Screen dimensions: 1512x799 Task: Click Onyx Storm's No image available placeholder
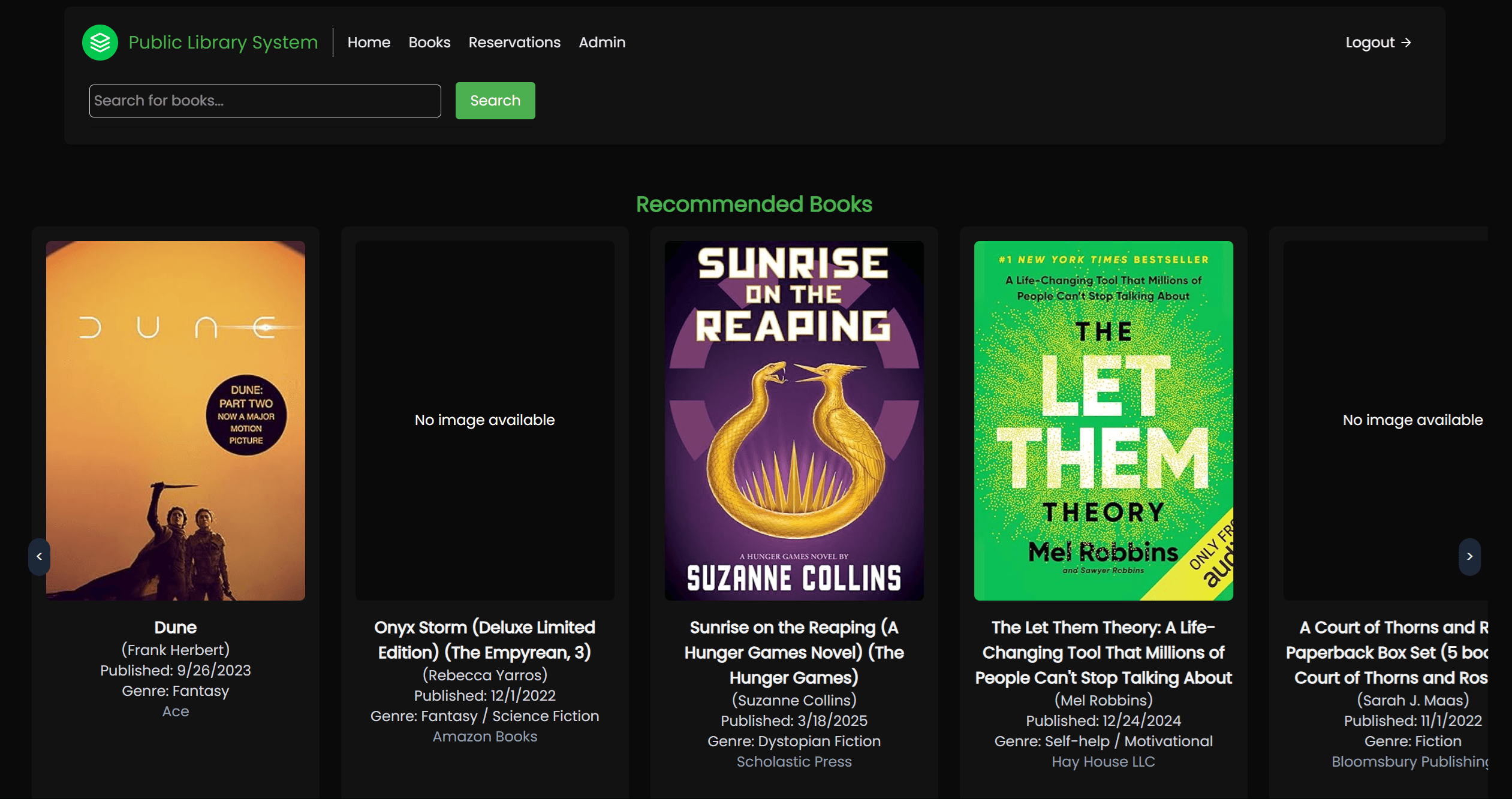click(x=485, y=421)
